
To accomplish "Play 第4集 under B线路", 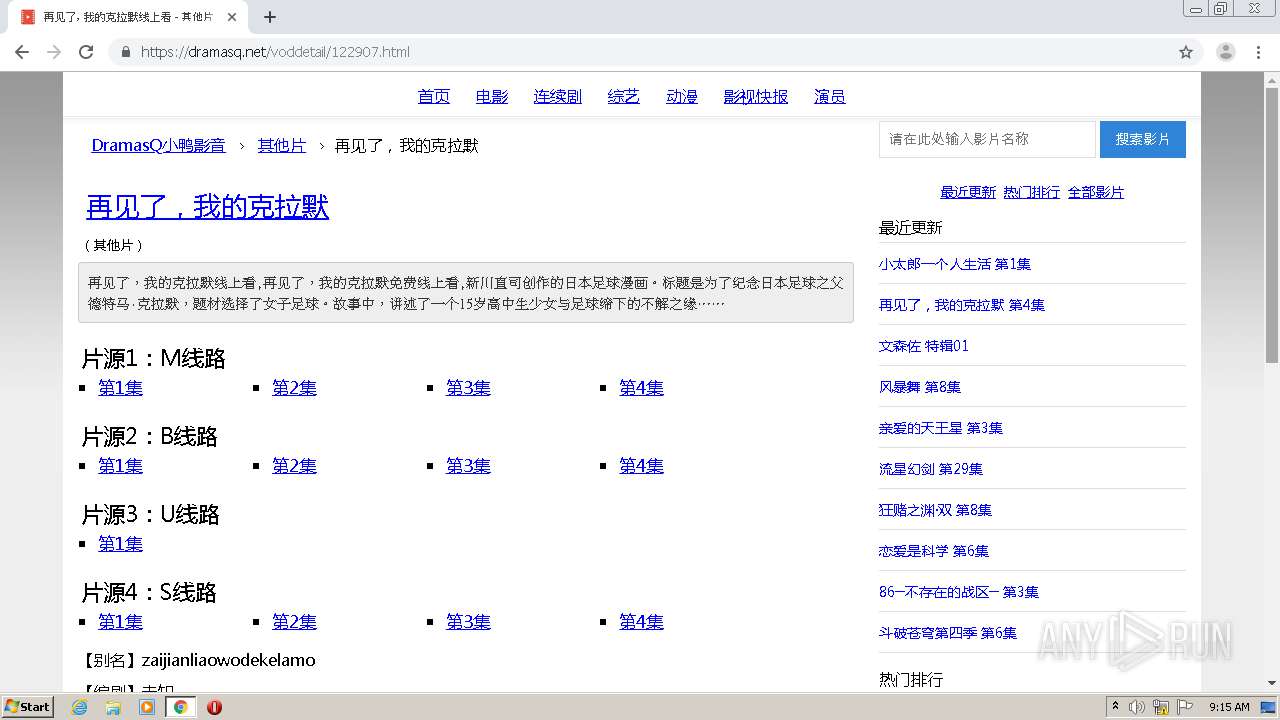I will [641, 466].
